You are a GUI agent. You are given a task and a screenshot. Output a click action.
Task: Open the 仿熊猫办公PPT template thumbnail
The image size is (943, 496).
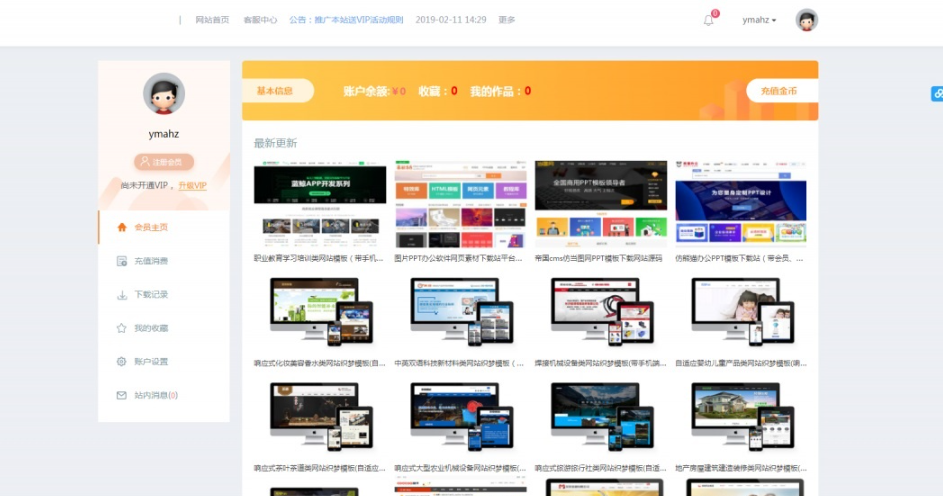click(741, 204)
